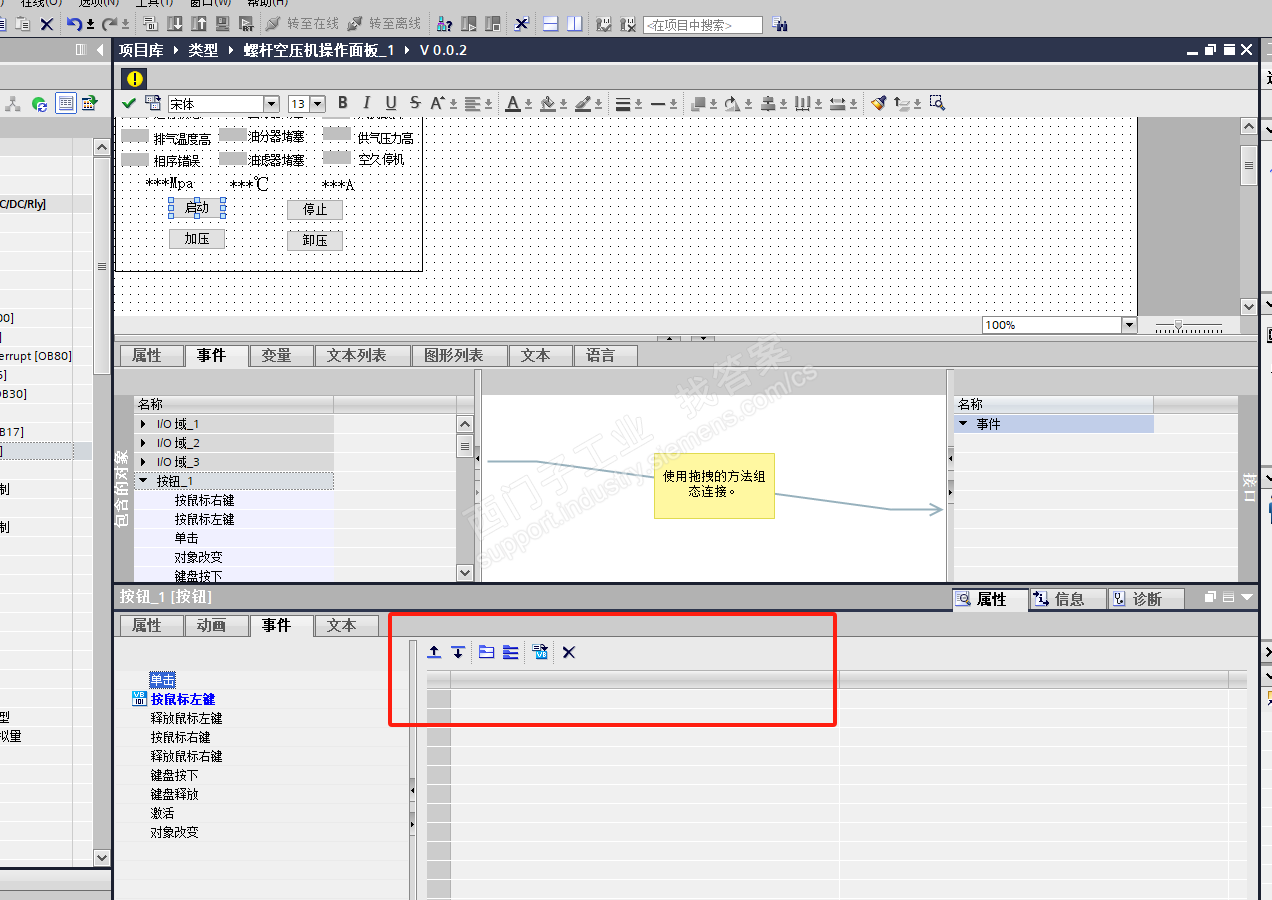Click the zoom selection magnifier icon
The width and height of the screenshot is (1272, 900).
[937, 103]
